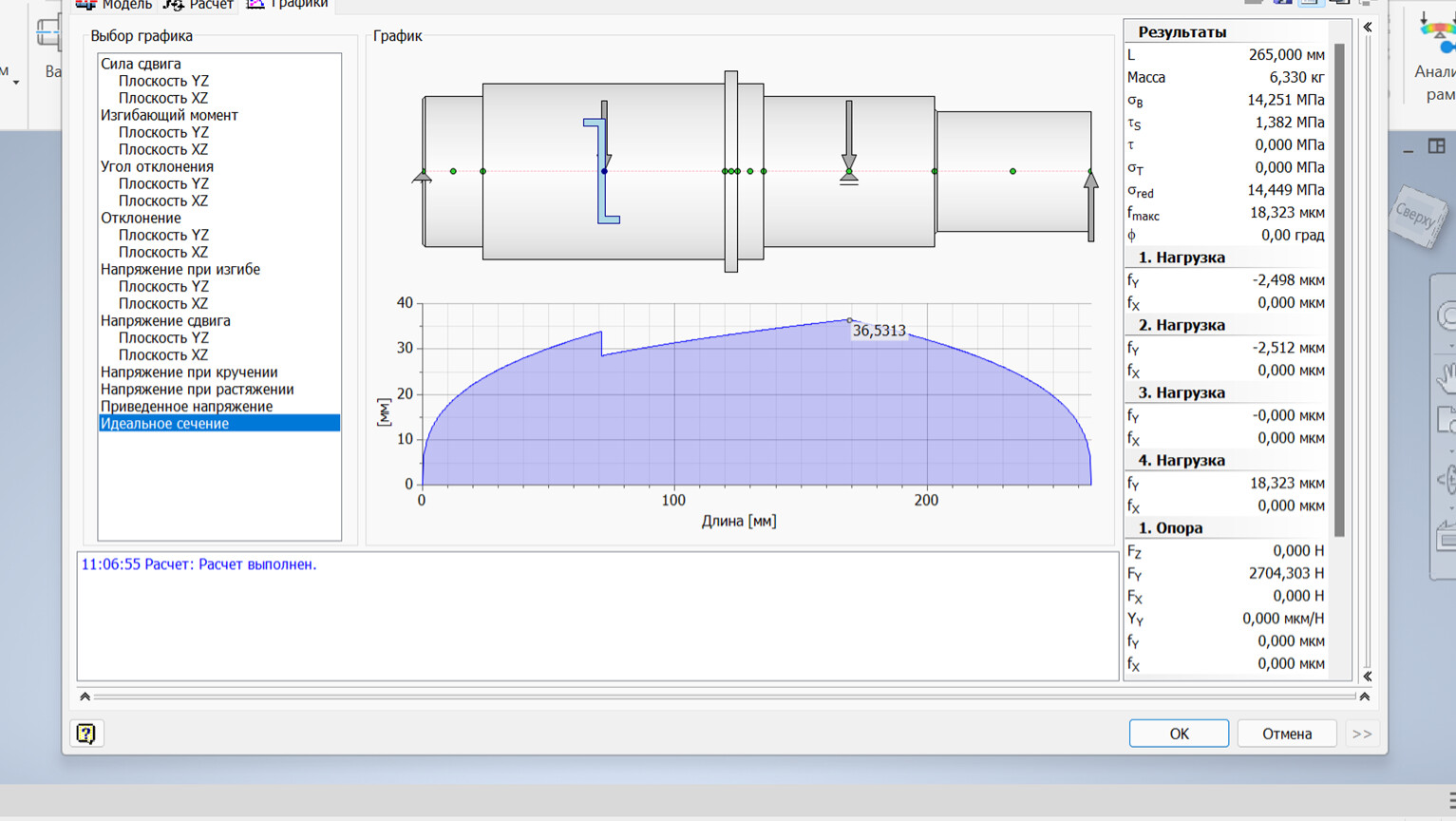Click the double chevron below the results scrollbar
This screenshot has height=821, width=1456.
pyautogui.click(x=1368, y=677)
